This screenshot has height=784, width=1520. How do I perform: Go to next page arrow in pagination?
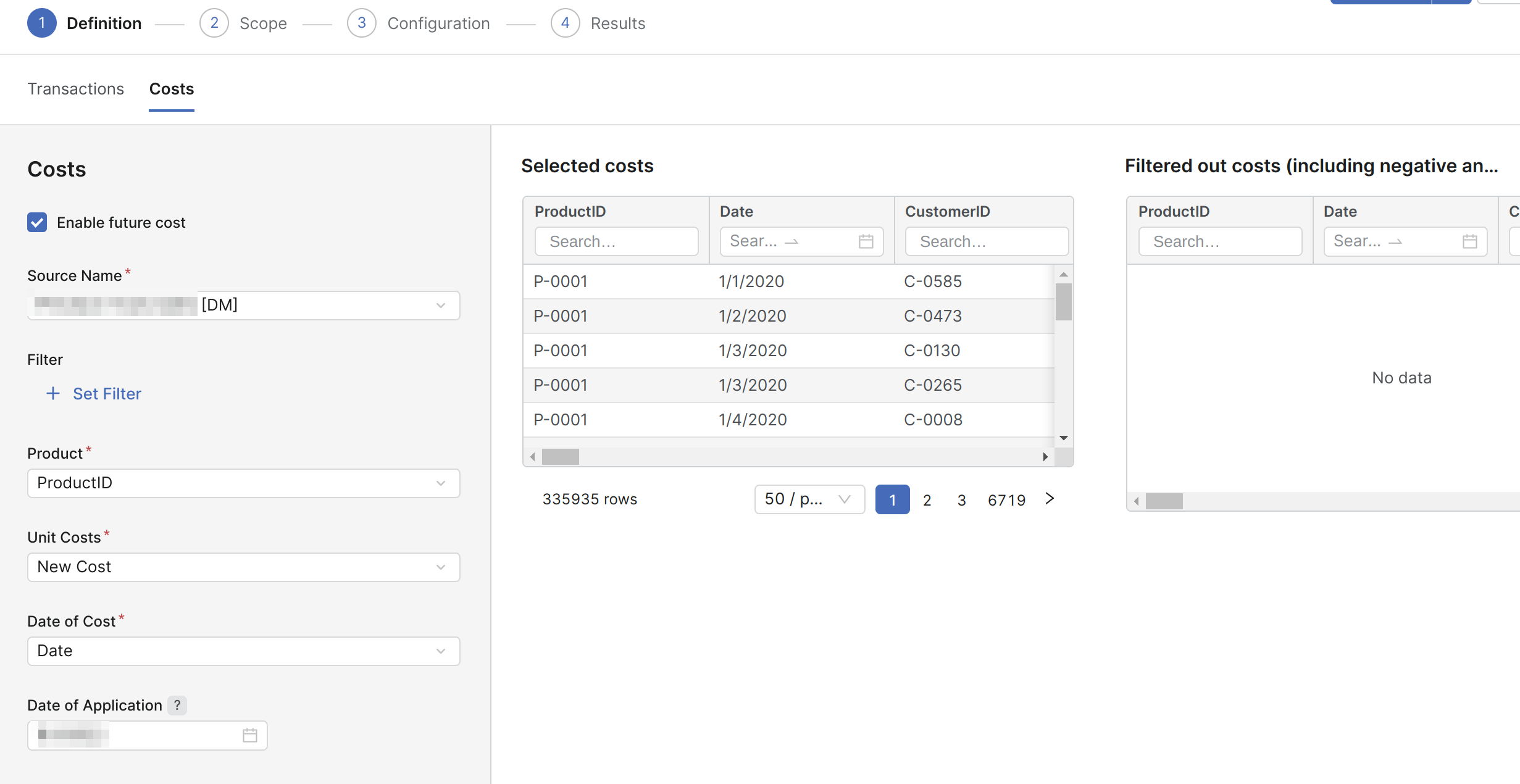tap(1050, 499)
